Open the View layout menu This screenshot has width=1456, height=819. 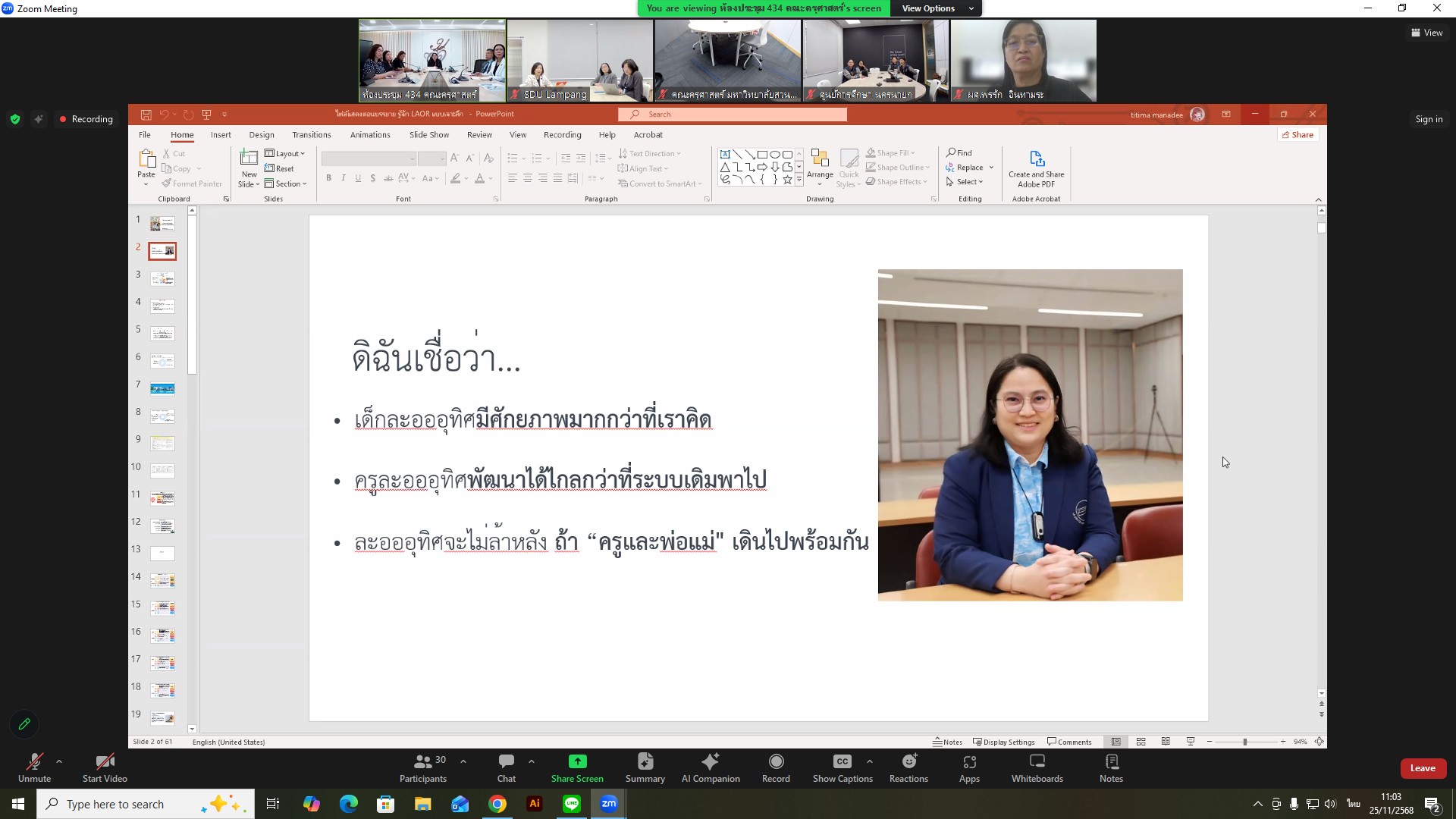click(x=1426, y=33)
